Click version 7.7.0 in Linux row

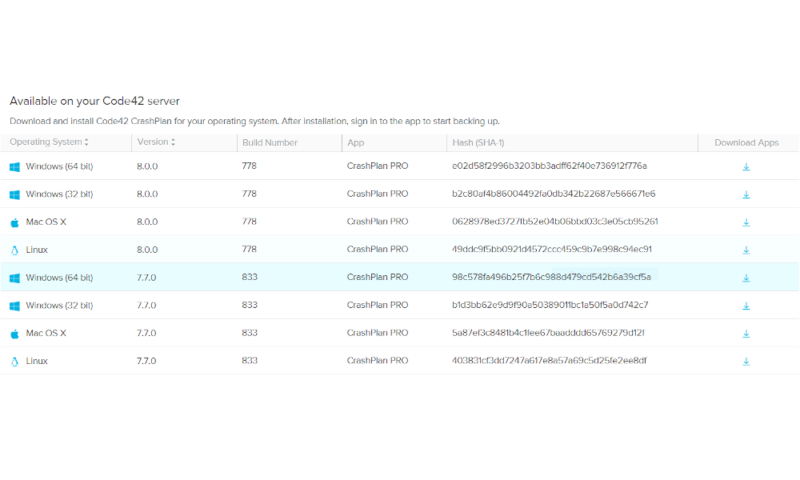pos(146,361)
